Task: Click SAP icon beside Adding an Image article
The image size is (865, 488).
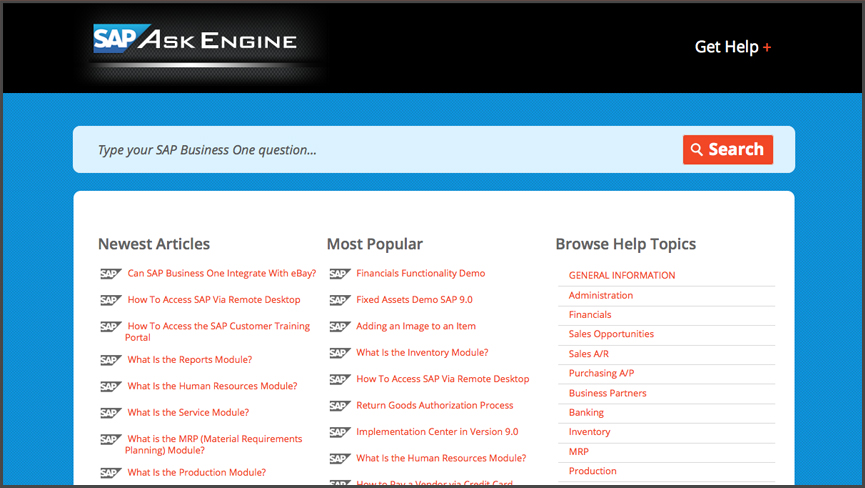Action: click(x=340, y=327)
